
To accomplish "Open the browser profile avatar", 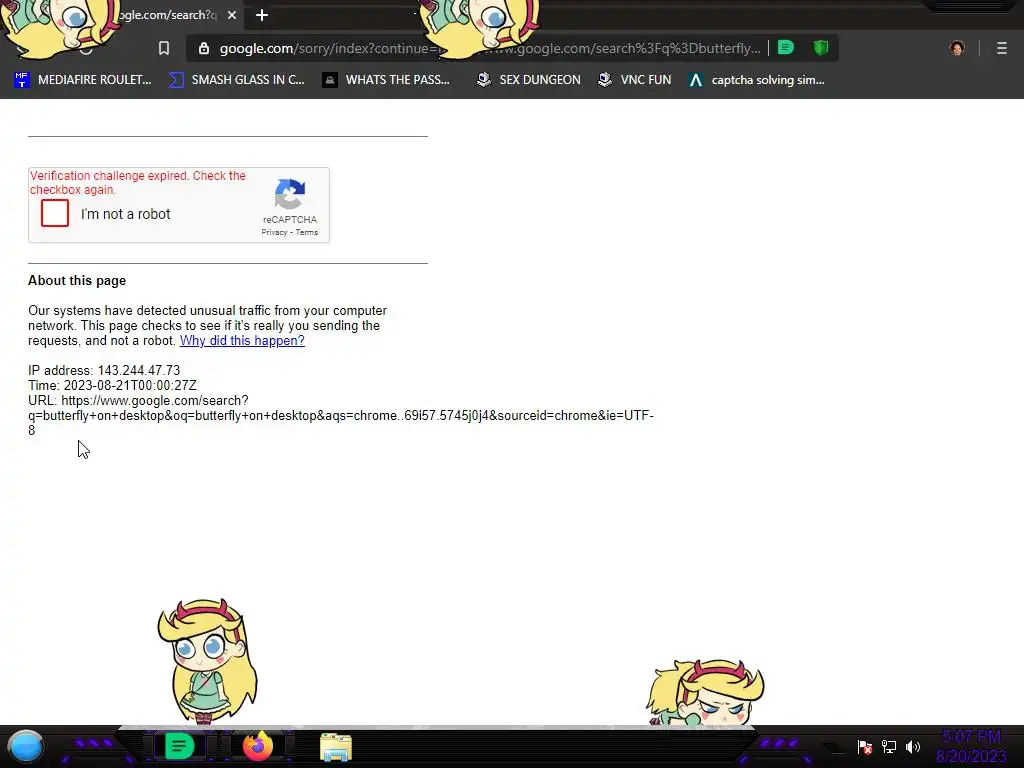I will 957,48.
